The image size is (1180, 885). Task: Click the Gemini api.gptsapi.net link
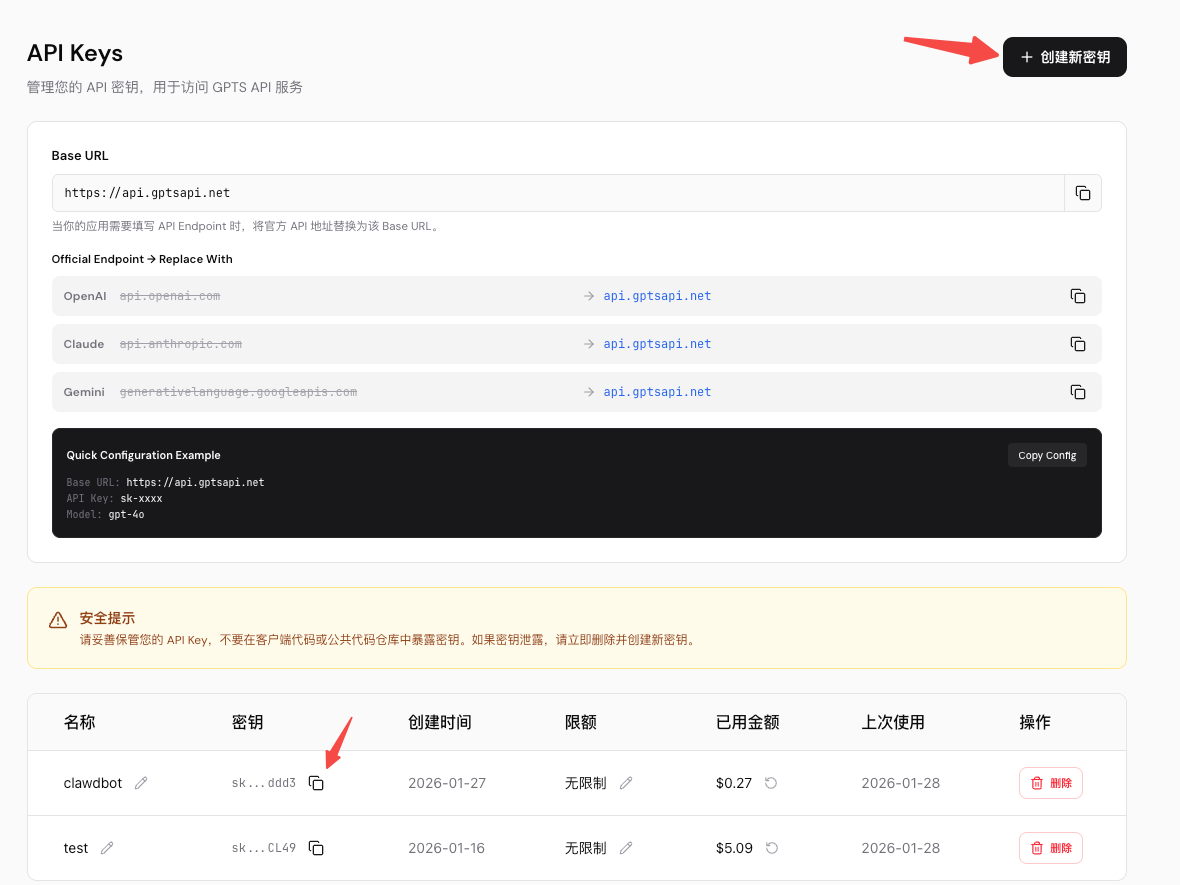[x=657, y=392]
